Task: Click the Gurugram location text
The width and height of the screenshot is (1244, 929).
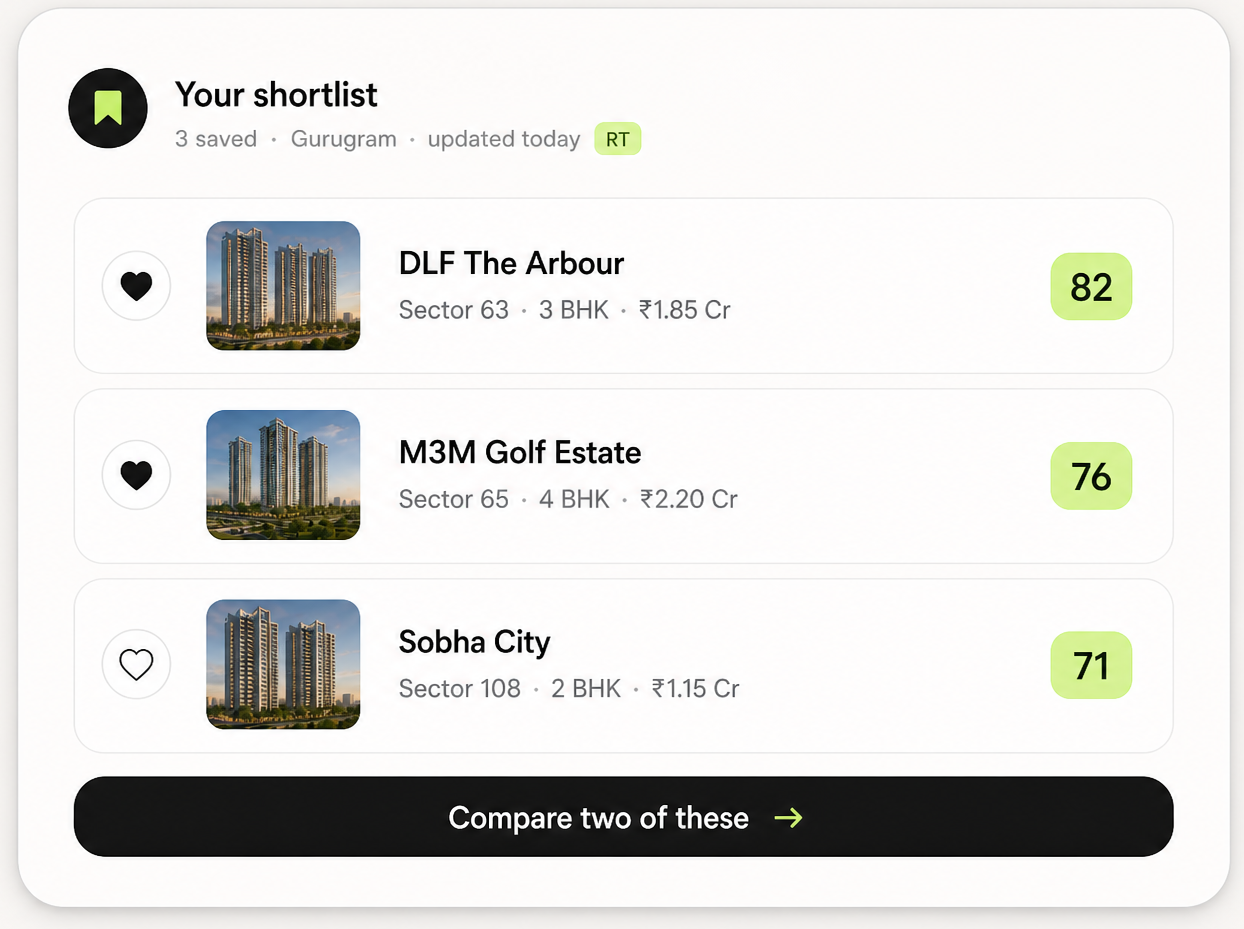Action: 343,139
